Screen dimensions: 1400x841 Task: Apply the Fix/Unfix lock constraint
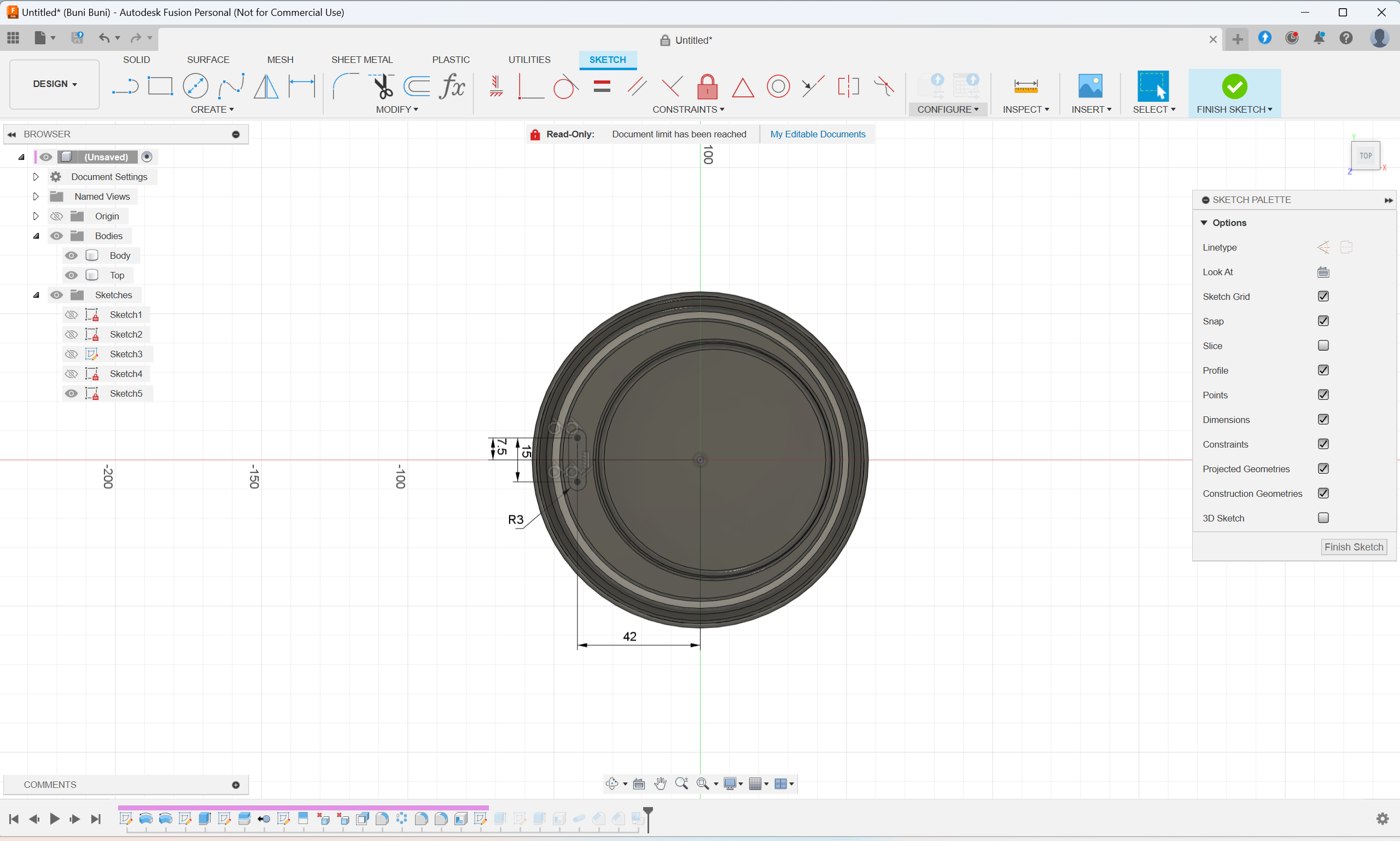[707, 86]
